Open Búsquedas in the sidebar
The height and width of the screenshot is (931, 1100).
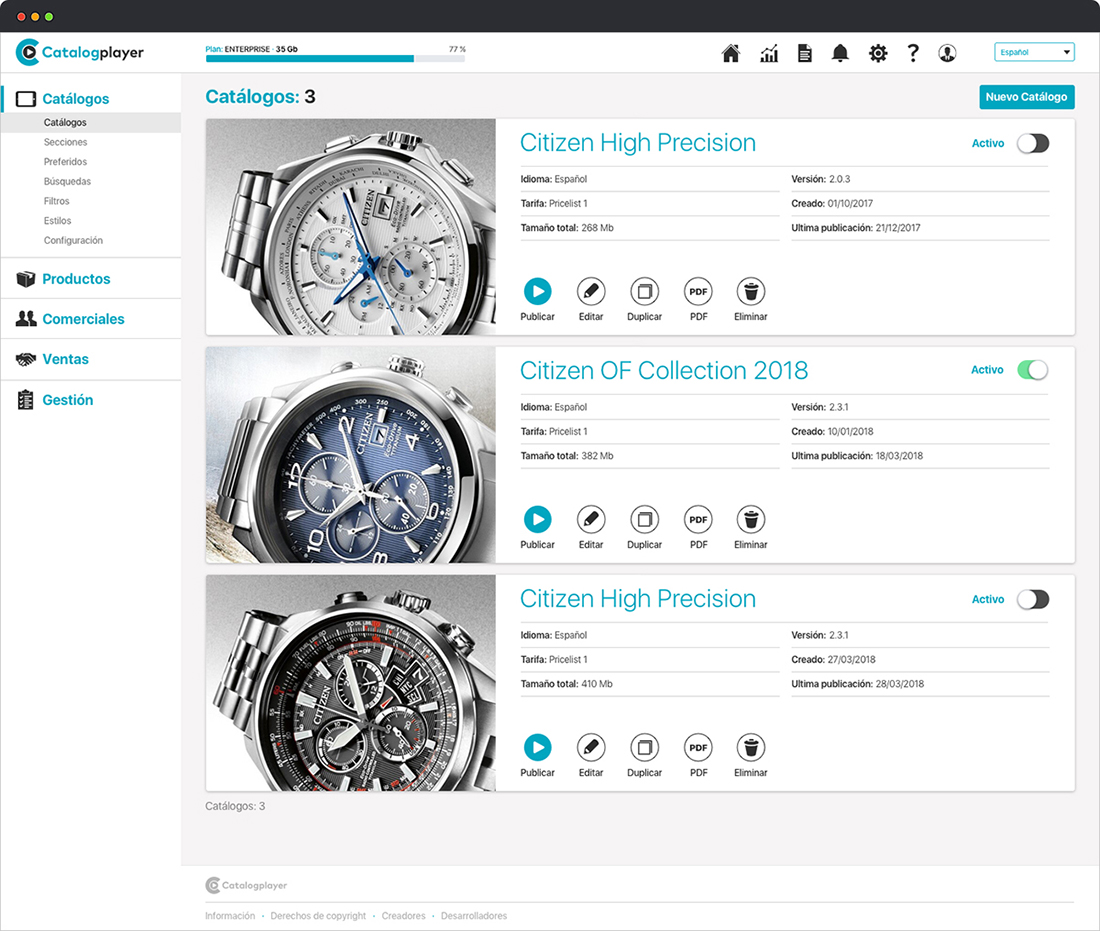point(67,181)
